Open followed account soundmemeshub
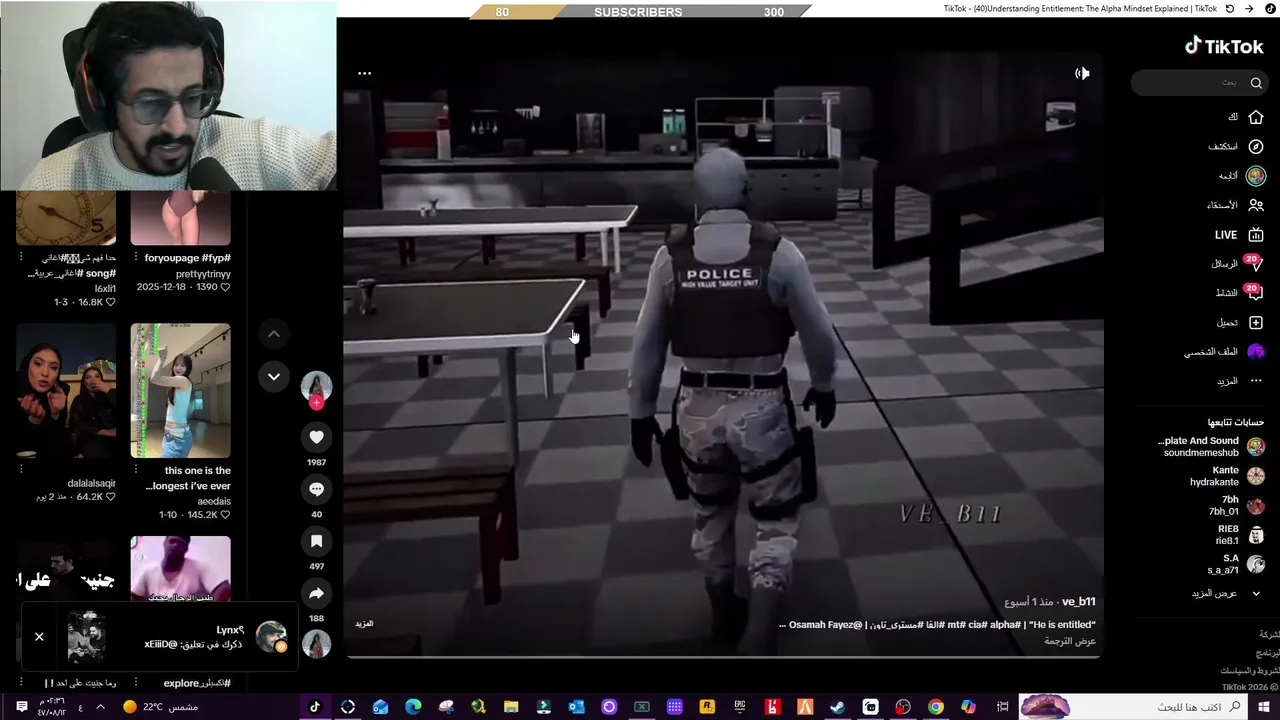The width and height of the screenshot is (1280, 720). click(1210, 447)
